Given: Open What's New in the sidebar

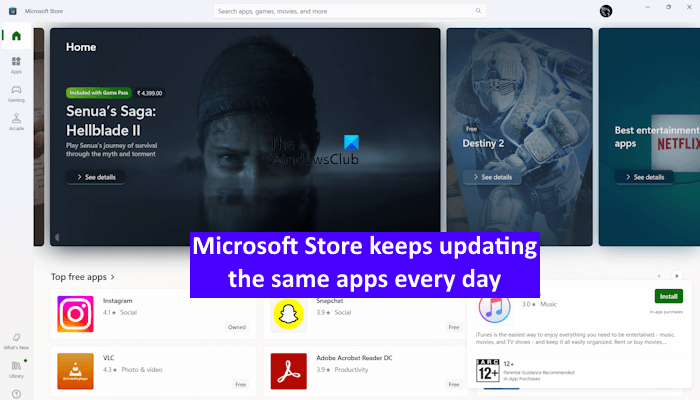Looking at the screenshot, I should point(17,341).
